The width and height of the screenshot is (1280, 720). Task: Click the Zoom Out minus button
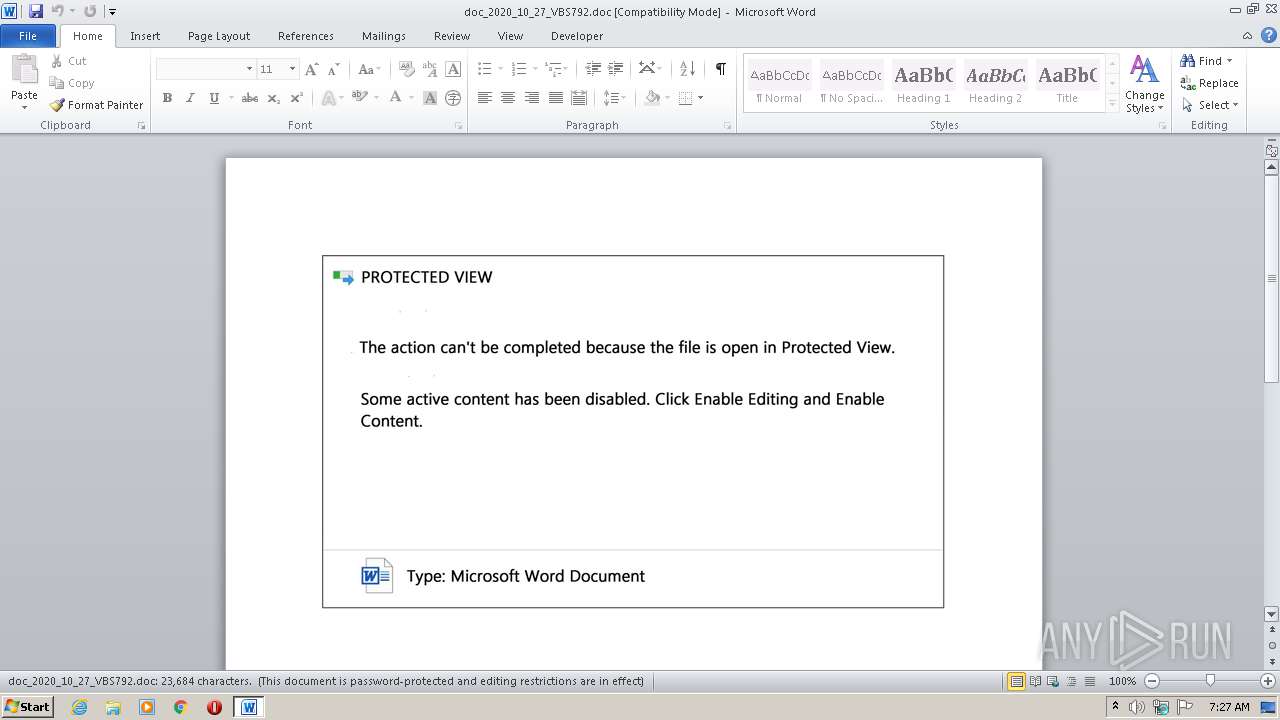pyautogui.click(x=1151, y=681)
